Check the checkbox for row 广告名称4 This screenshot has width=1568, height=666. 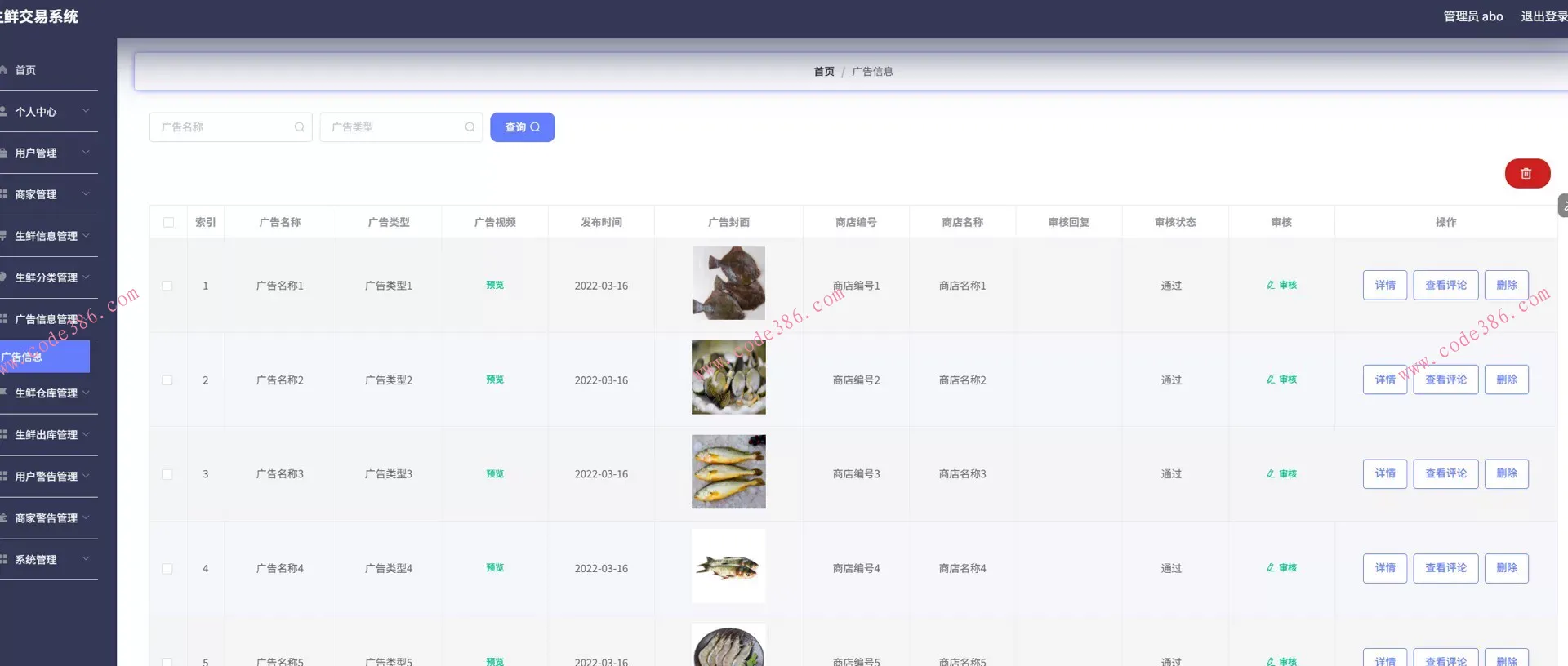(x=167, y=569)
